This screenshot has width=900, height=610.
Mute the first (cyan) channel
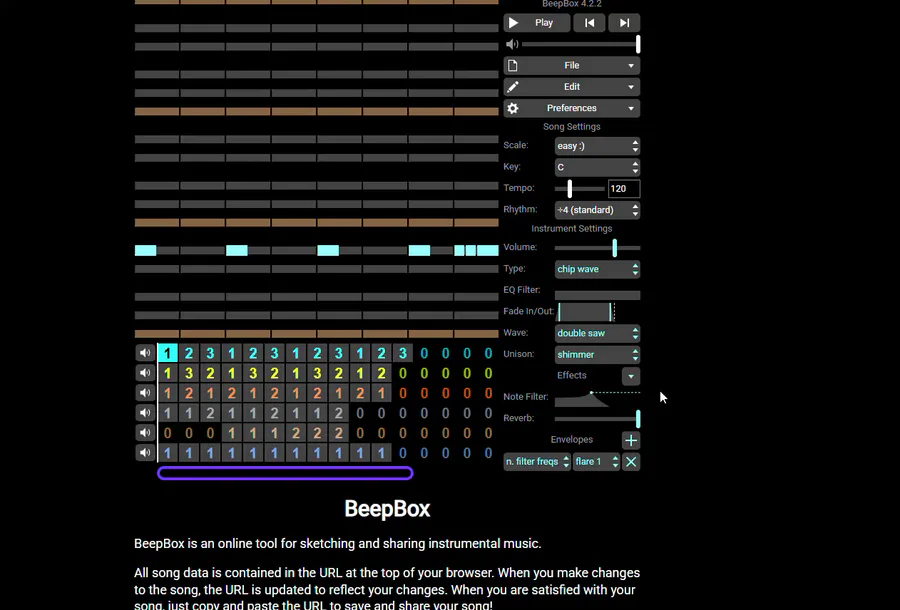coord(145,353)
